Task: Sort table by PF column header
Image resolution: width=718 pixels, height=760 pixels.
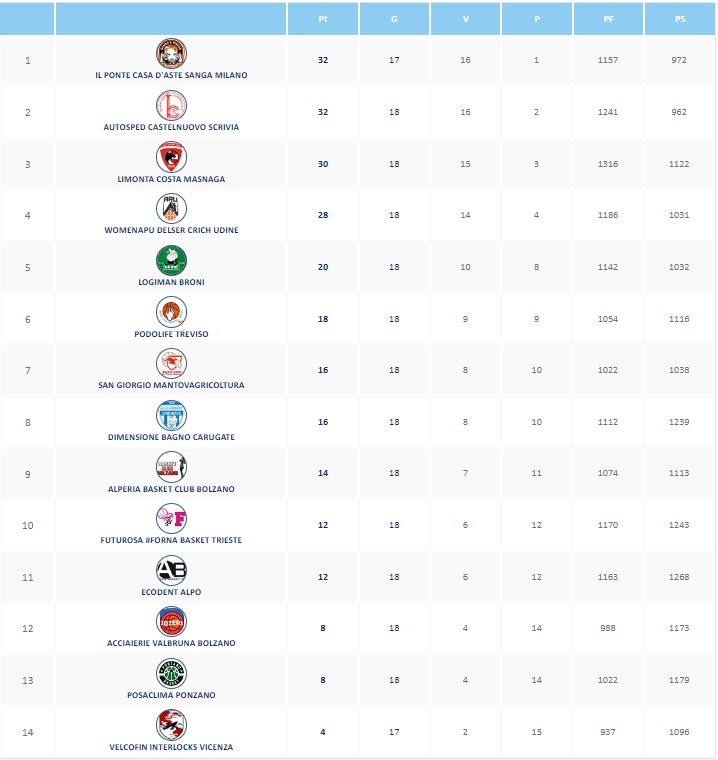Action: tap(608, 19)
